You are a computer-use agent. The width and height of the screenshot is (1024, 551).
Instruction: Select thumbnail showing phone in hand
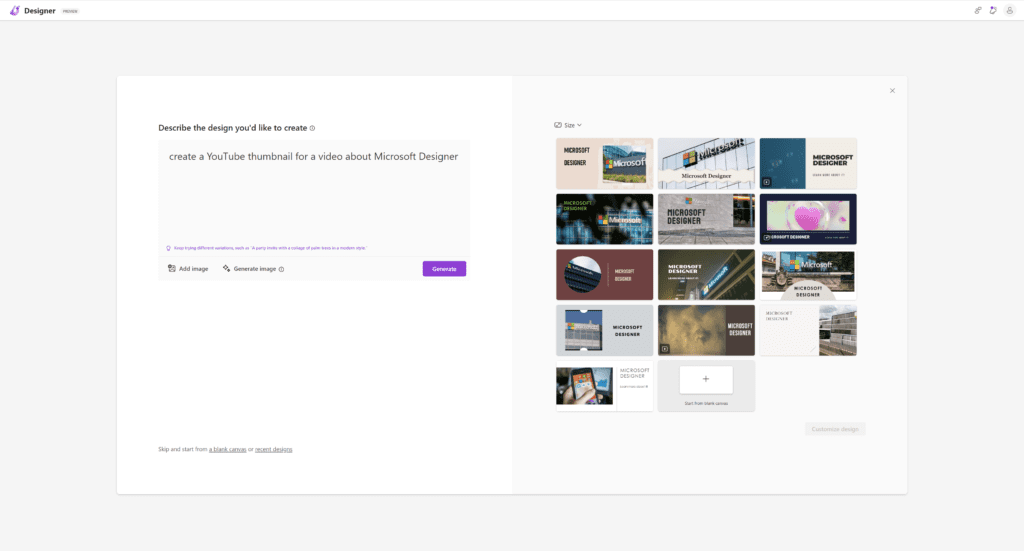tap(604, 386)
